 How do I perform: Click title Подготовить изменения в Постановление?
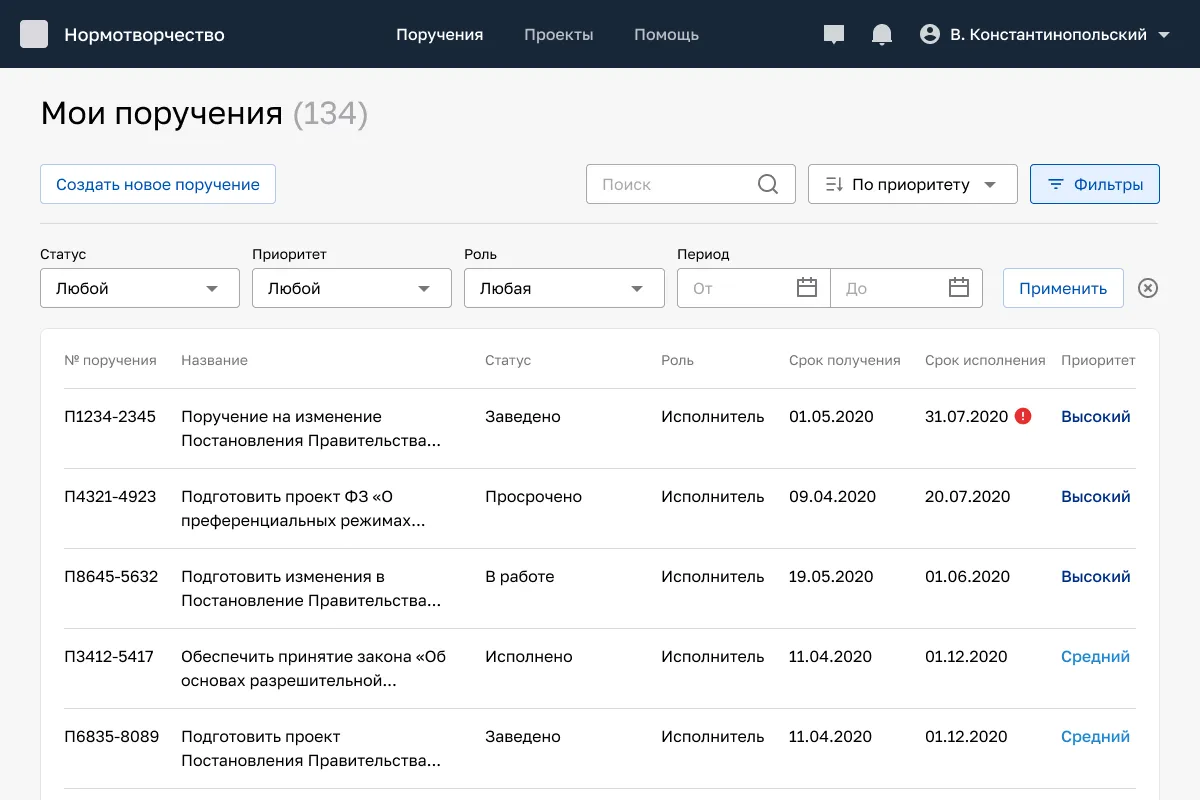click(311, 588)
